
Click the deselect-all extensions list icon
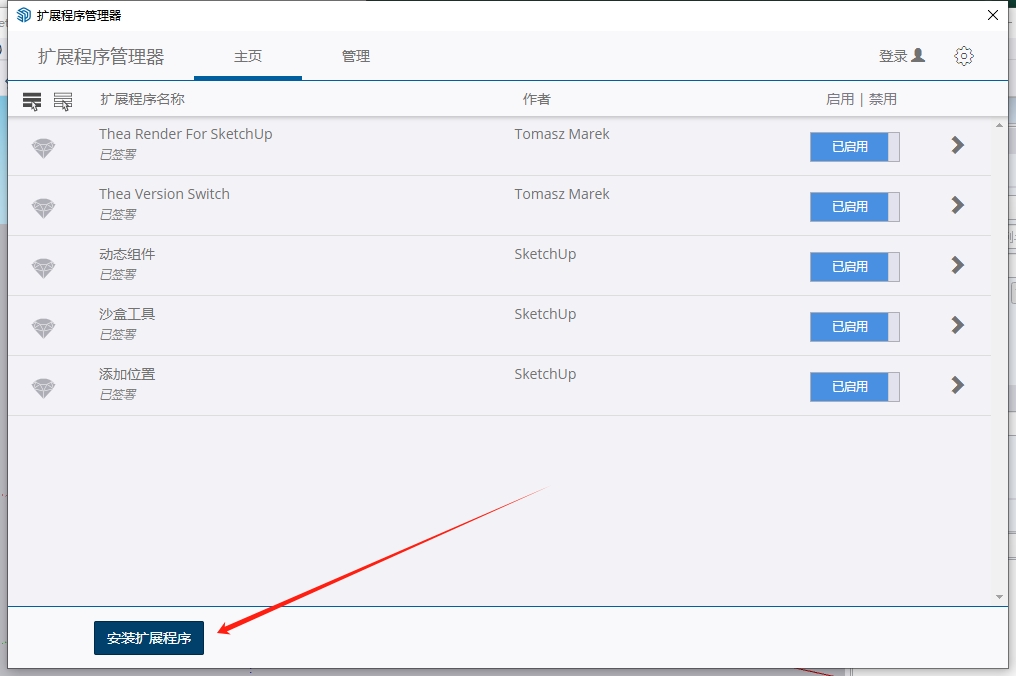63,101
